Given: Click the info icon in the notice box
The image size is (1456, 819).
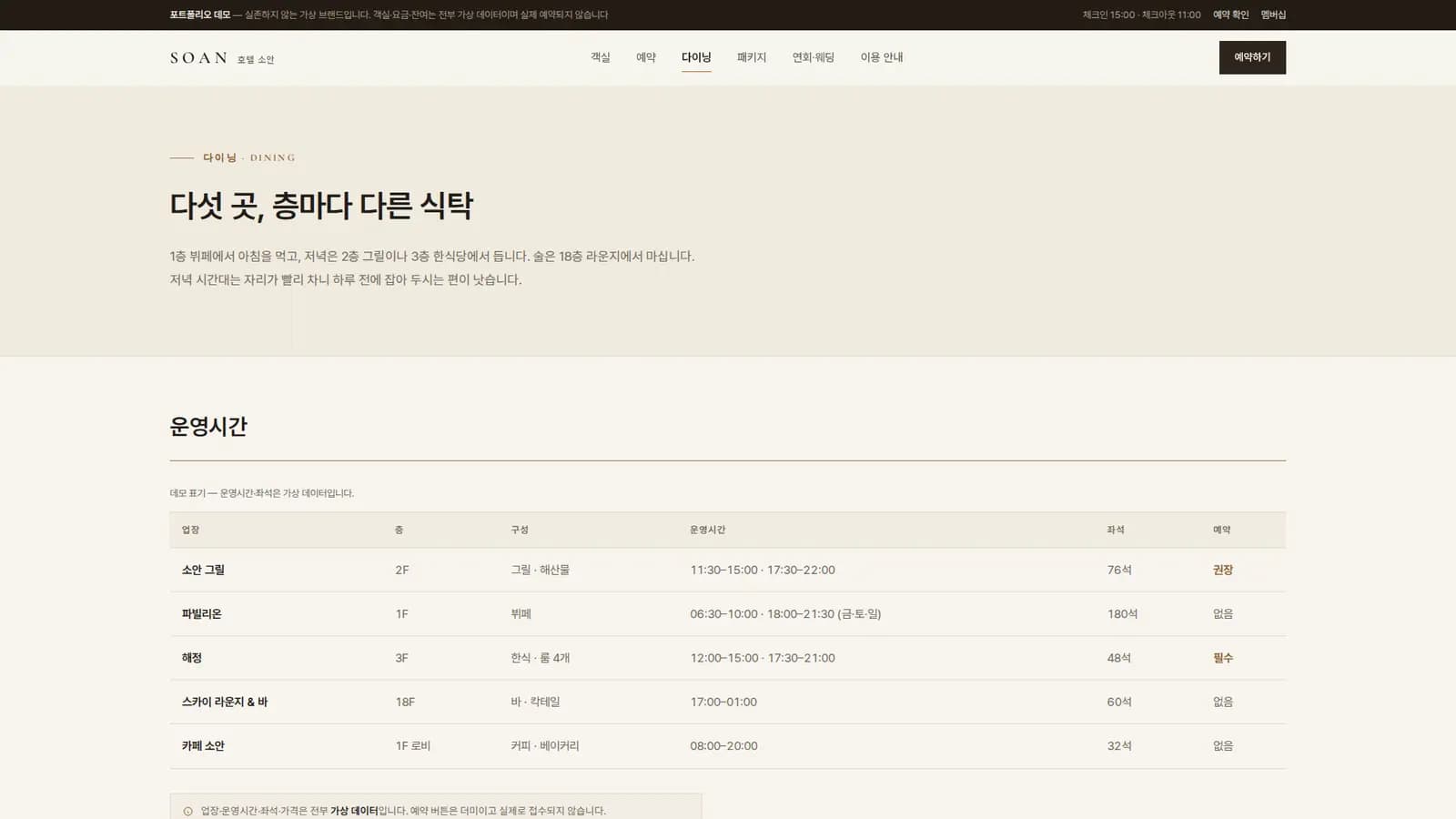Looking at the screenshot, I should pyautogui.click(x=188, y=811).
